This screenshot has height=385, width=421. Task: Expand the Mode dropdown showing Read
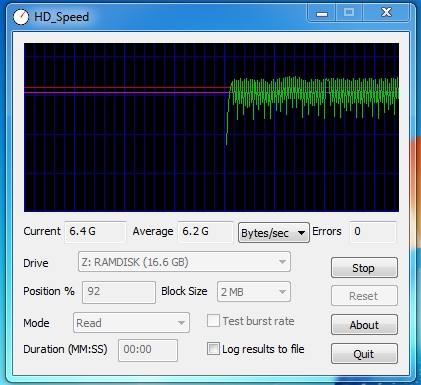pyautogui.click(x=131, y=323)
